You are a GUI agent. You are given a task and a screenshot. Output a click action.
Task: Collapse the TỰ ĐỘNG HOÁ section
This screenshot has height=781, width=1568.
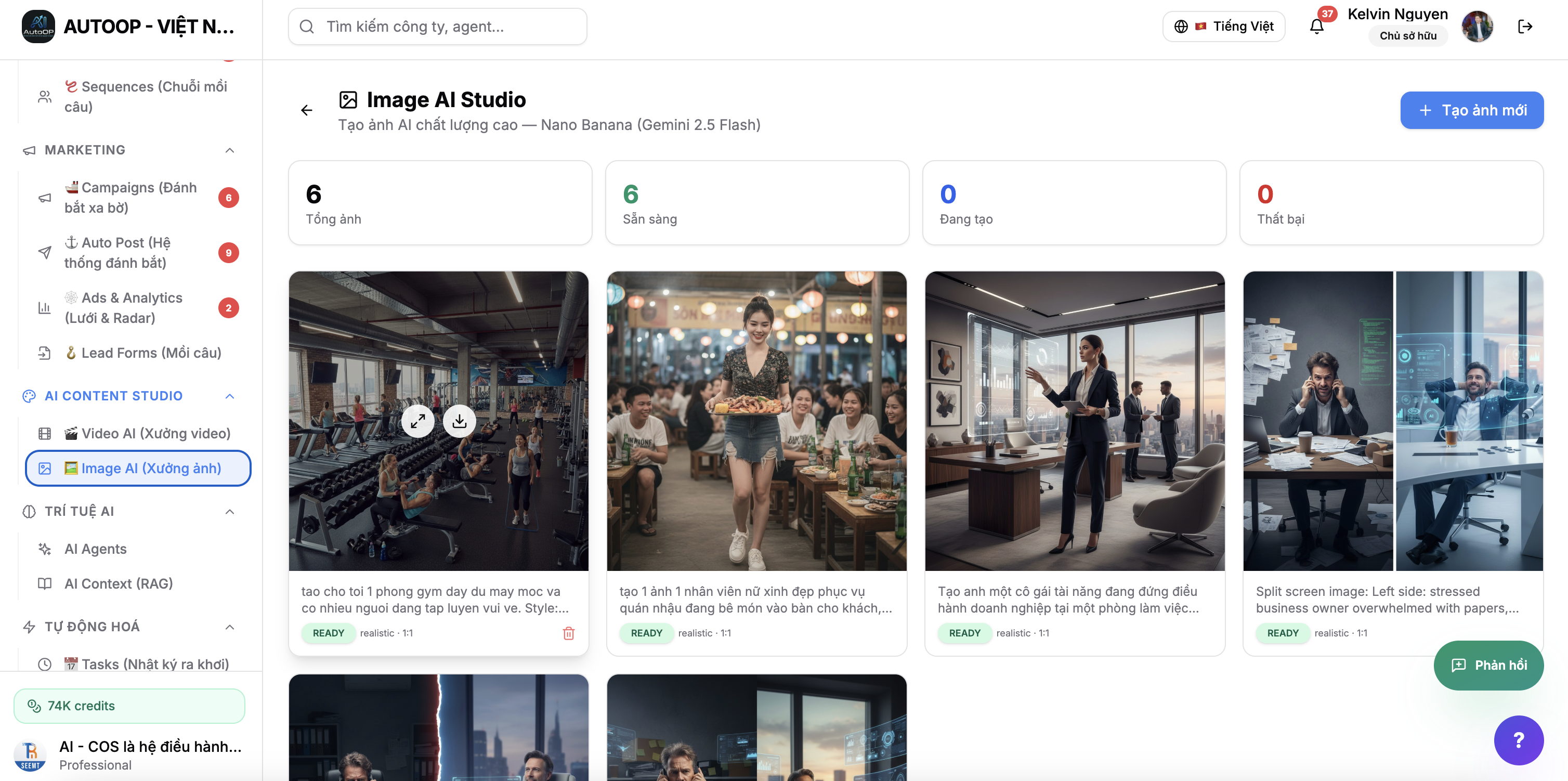[x=229, y=627]
